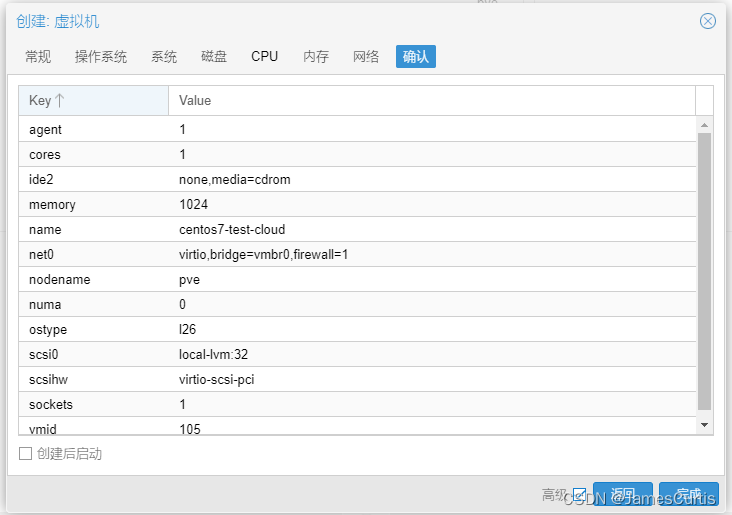
Task: Enable 创建后启动 checkbox
Action: pos(26,453)
